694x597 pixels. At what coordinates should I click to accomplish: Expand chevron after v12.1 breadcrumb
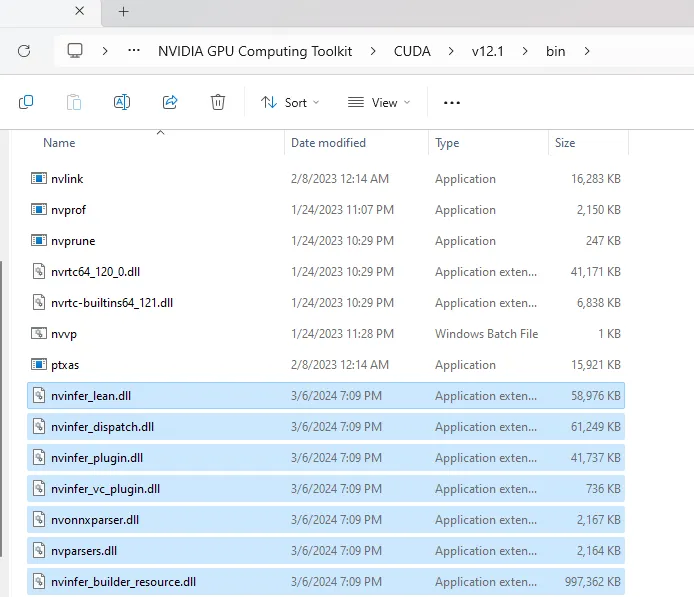coord(525,51)
